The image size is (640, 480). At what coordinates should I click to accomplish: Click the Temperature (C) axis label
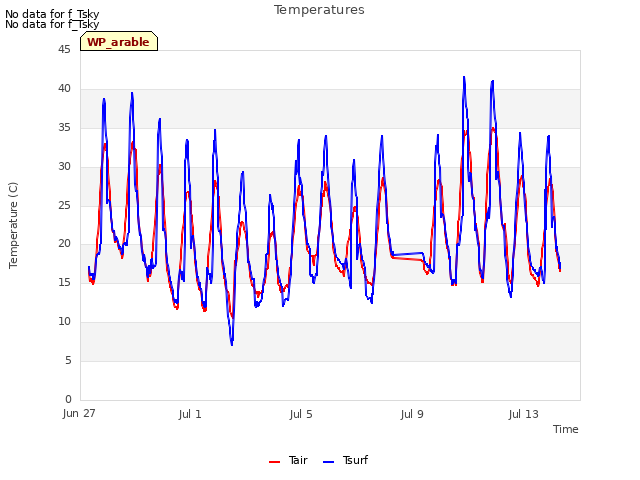click(x=13, y=225)
